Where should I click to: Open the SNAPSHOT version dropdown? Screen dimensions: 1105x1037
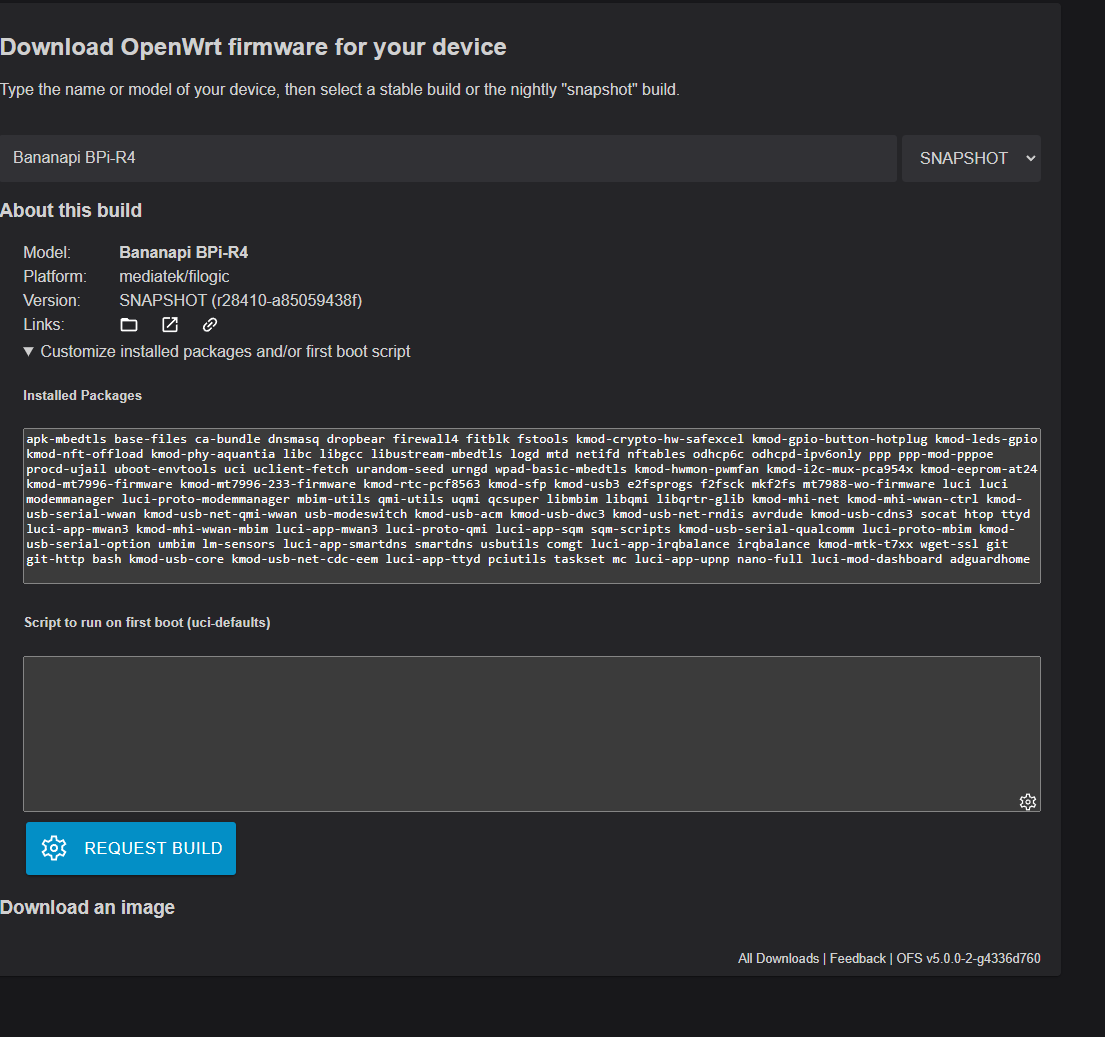(971, 159)
